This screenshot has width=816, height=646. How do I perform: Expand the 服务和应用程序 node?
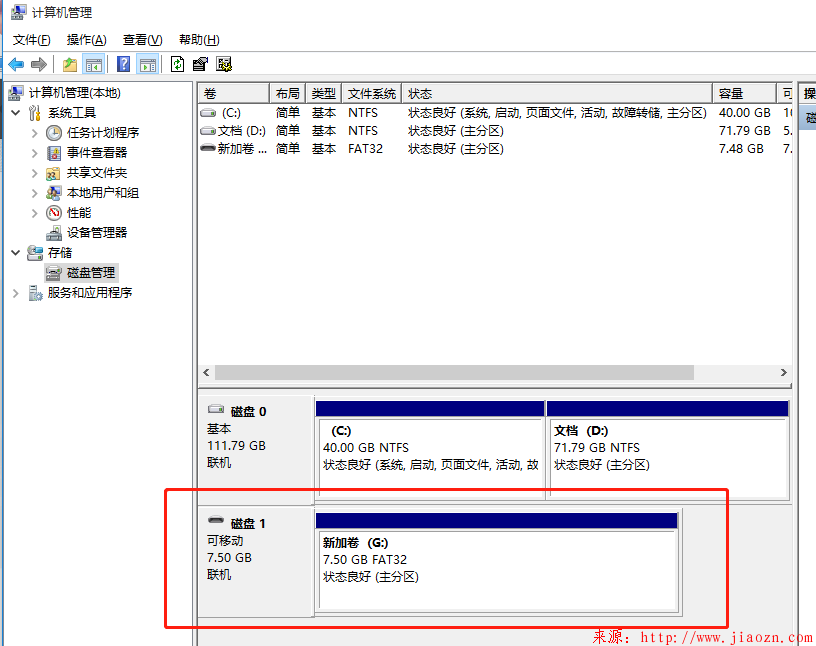click(16, 293)
